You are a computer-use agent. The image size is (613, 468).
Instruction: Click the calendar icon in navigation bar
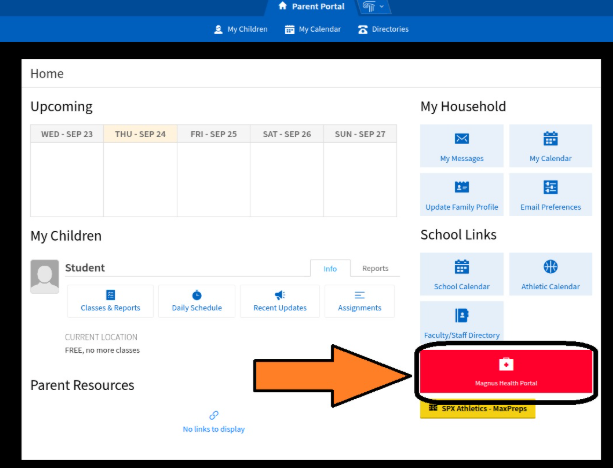click(289, 29)
